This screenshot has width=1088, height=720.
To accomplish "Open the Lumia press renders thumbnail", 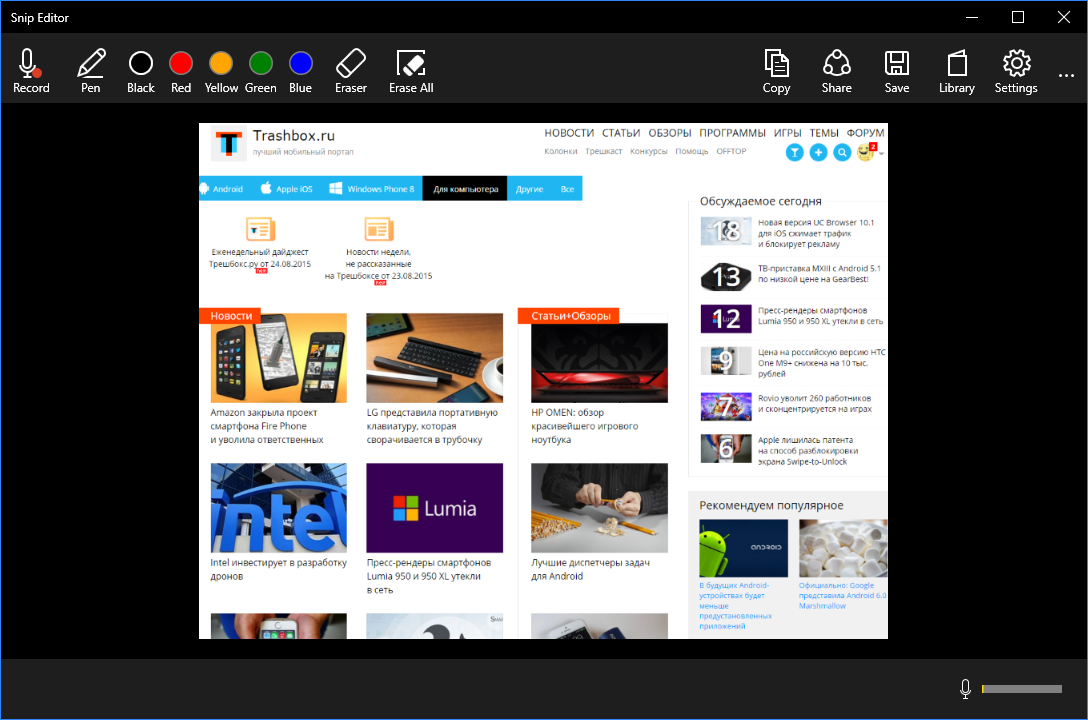I will click(x=434, y=508).
